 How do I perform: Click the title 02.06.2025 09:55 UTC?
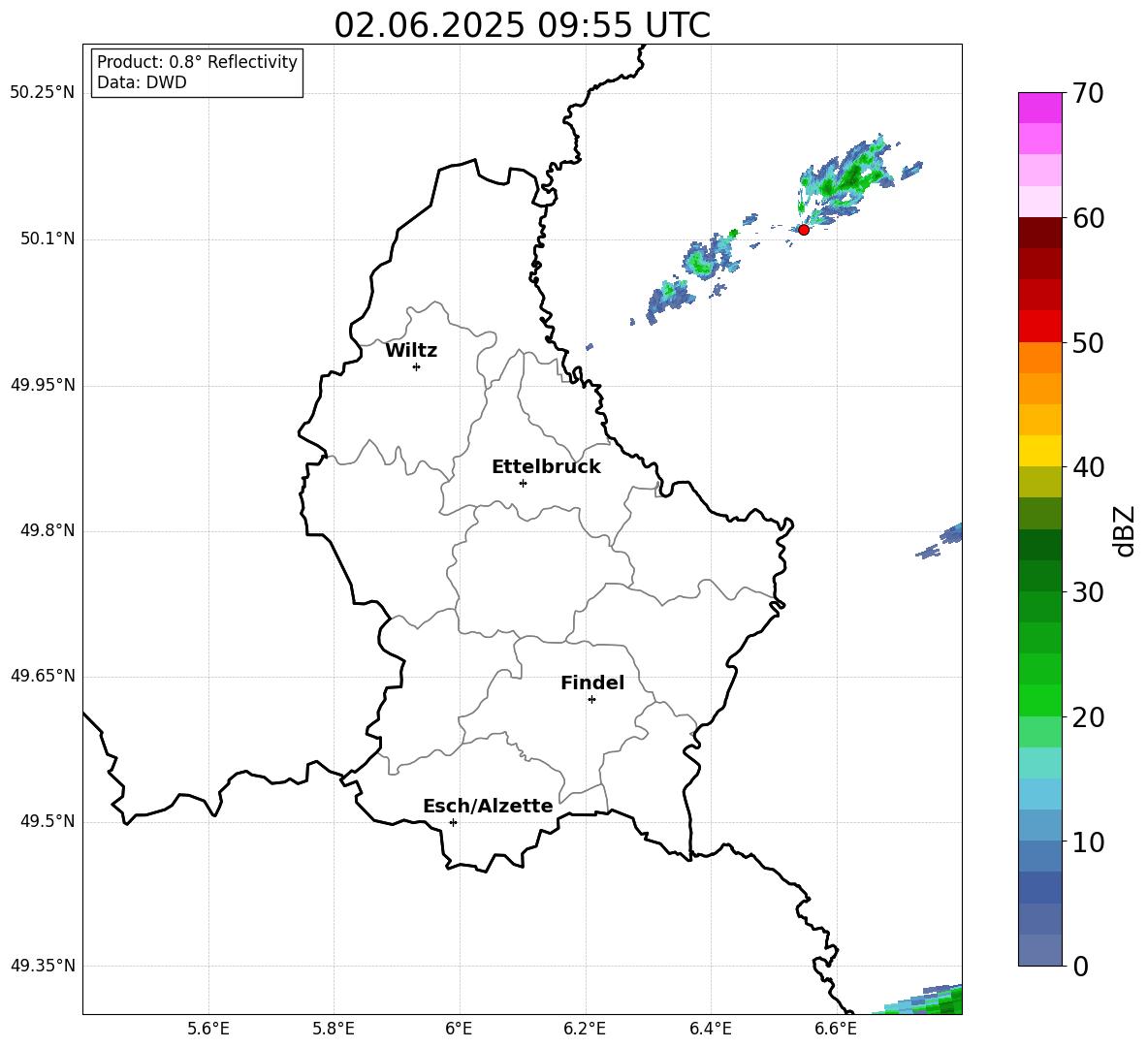pyautogui.click(x=522, y=25)
